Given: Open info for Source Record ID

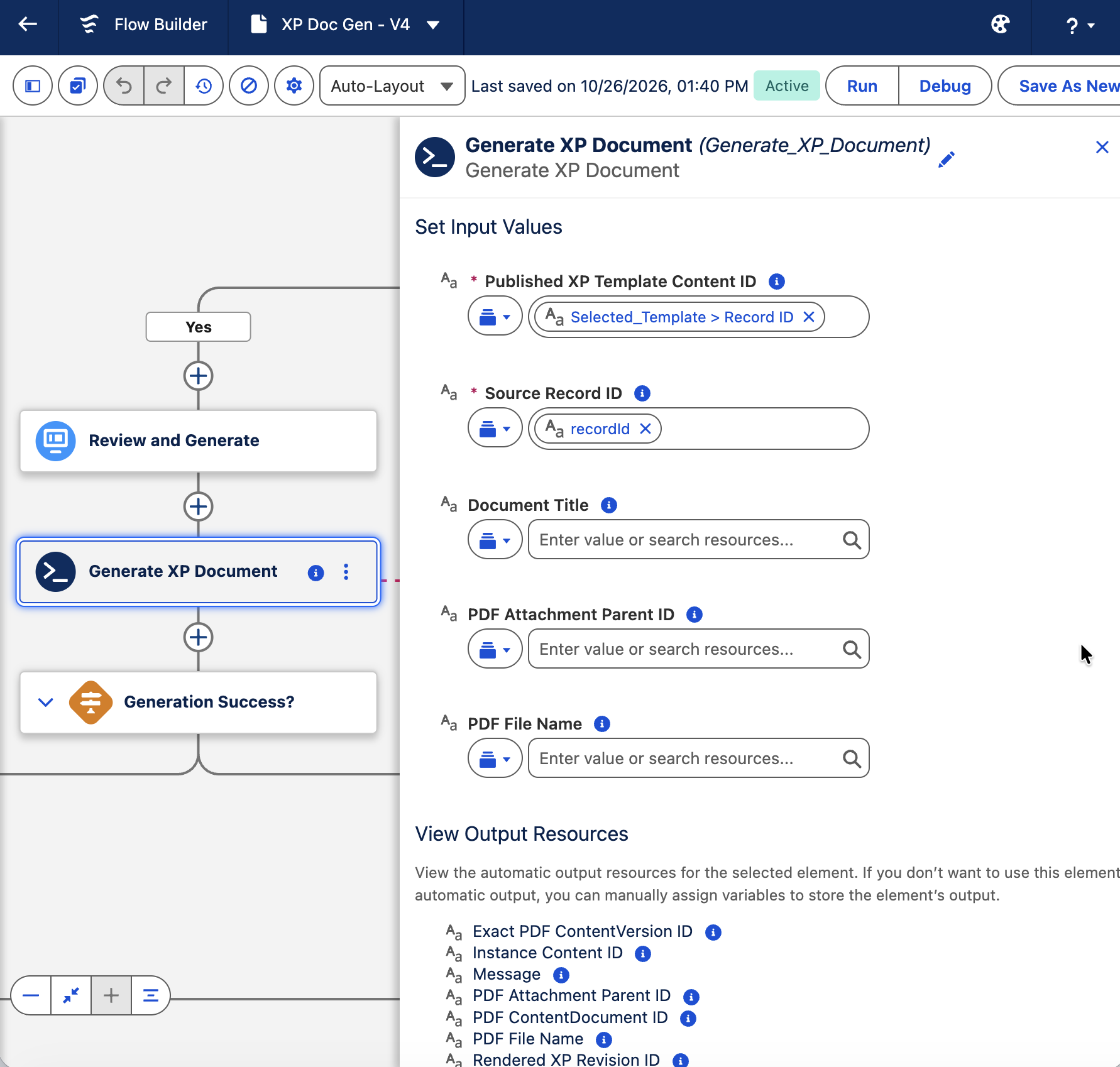Looking at the screenshot, I should [x=642, y=393].
